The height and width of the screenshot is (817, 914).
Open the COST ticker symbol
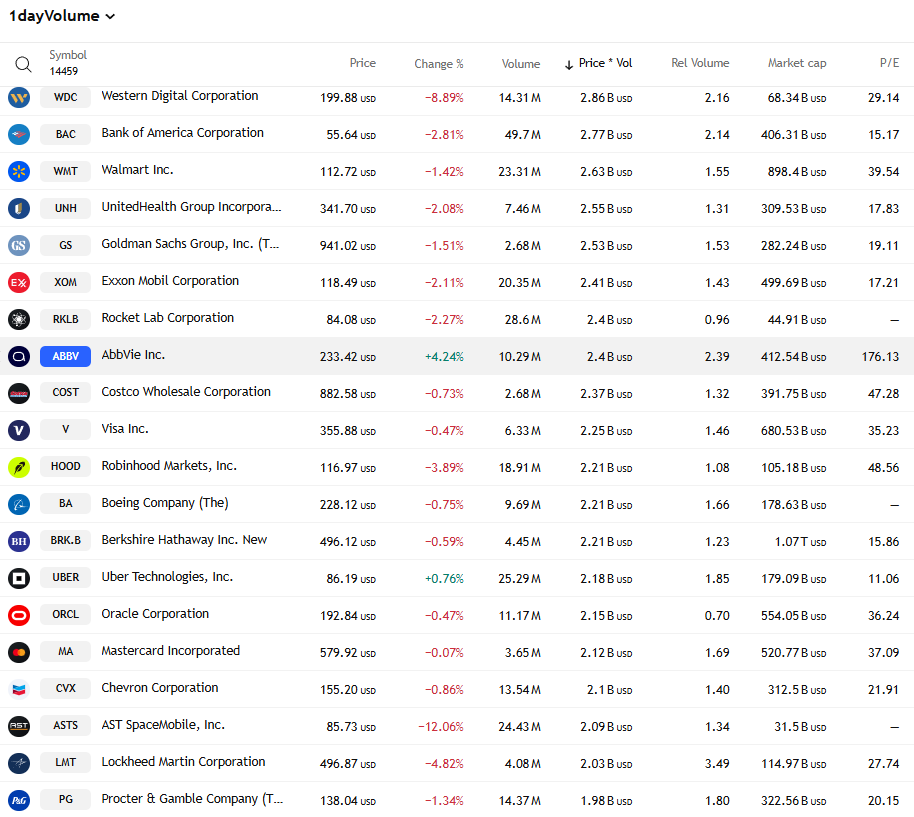coord(65,392)
